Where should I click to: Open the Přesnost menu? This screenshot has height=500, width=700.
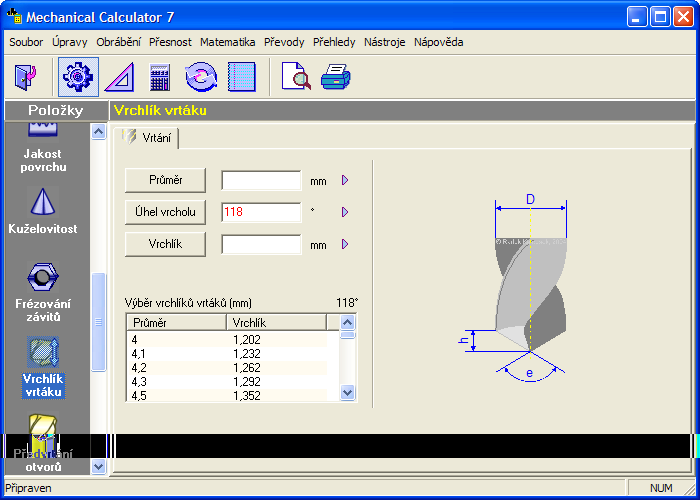[x=170, y=42]
